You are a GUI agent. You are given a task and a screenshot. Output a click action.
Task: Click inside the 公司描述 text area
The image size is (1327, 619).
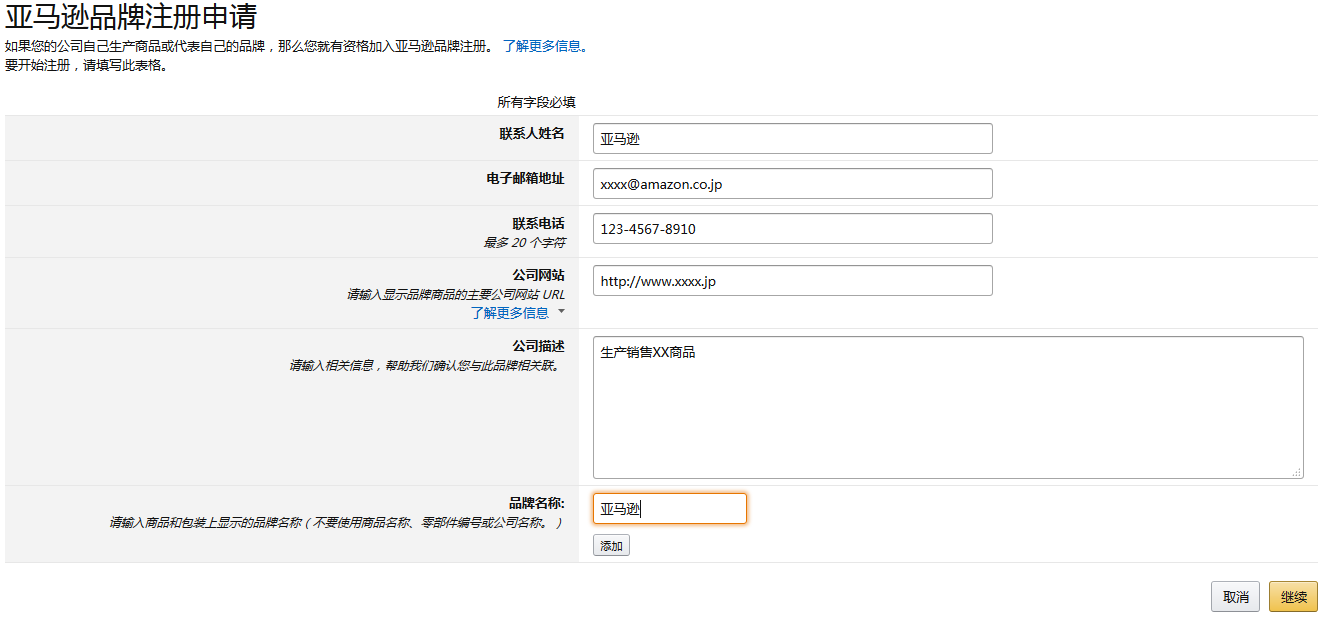(947, 408)
